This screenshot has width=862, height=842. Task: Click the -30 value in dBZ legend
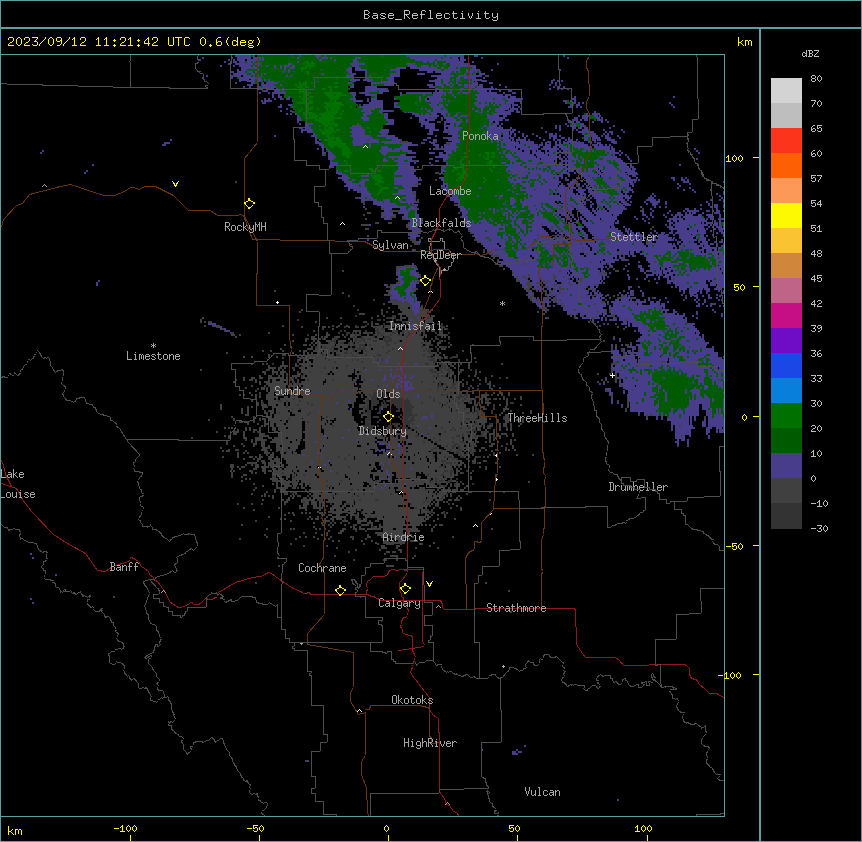tap(819, 528)
